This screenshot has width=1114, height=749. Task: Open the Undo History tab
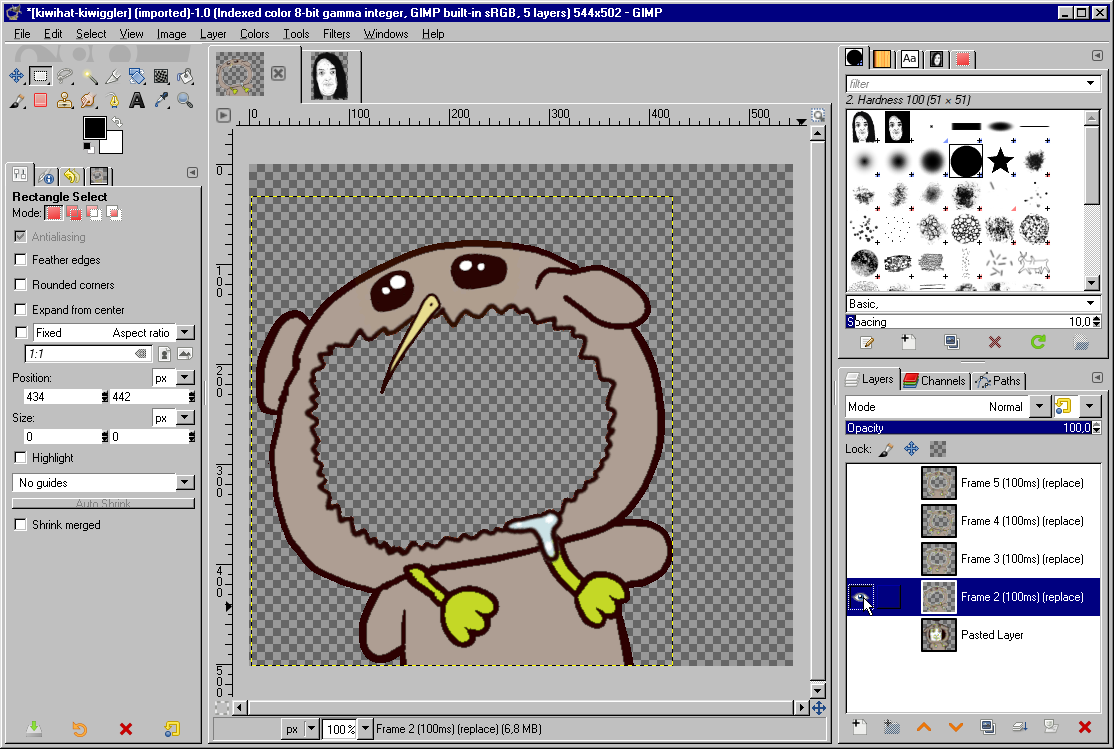pyautogui.click(x=72, y=176)
